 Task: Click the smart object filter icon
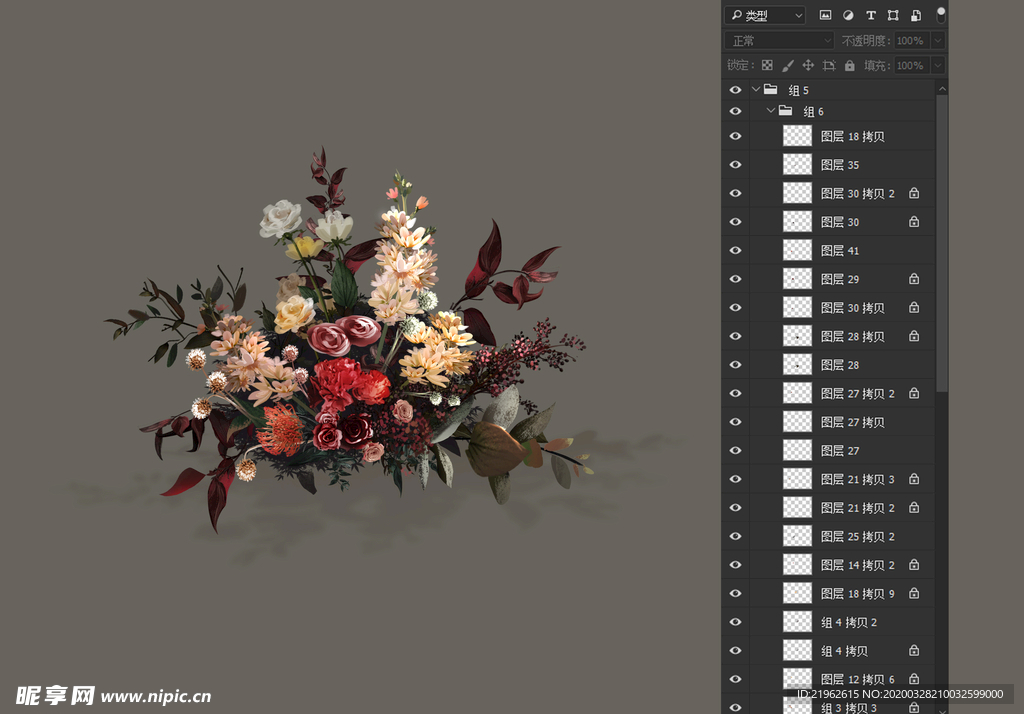[915, 15]
